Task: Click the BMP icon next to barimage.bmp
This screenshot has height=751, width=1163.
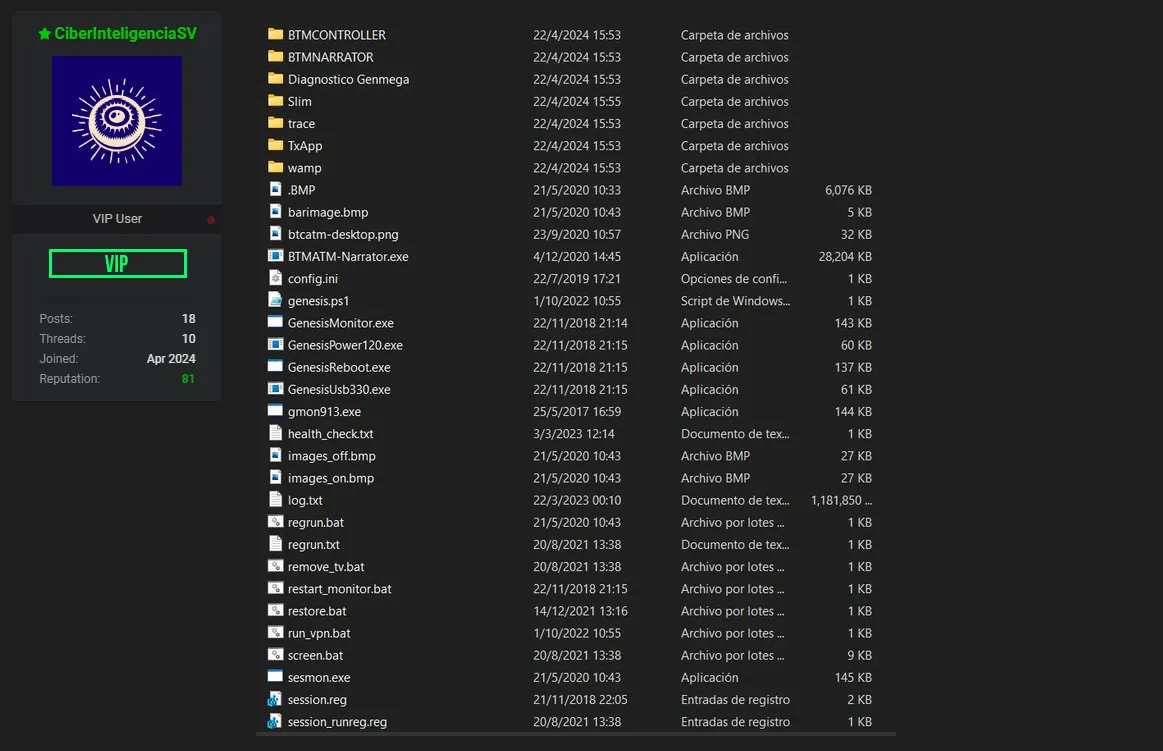Action: click(276, 212)
